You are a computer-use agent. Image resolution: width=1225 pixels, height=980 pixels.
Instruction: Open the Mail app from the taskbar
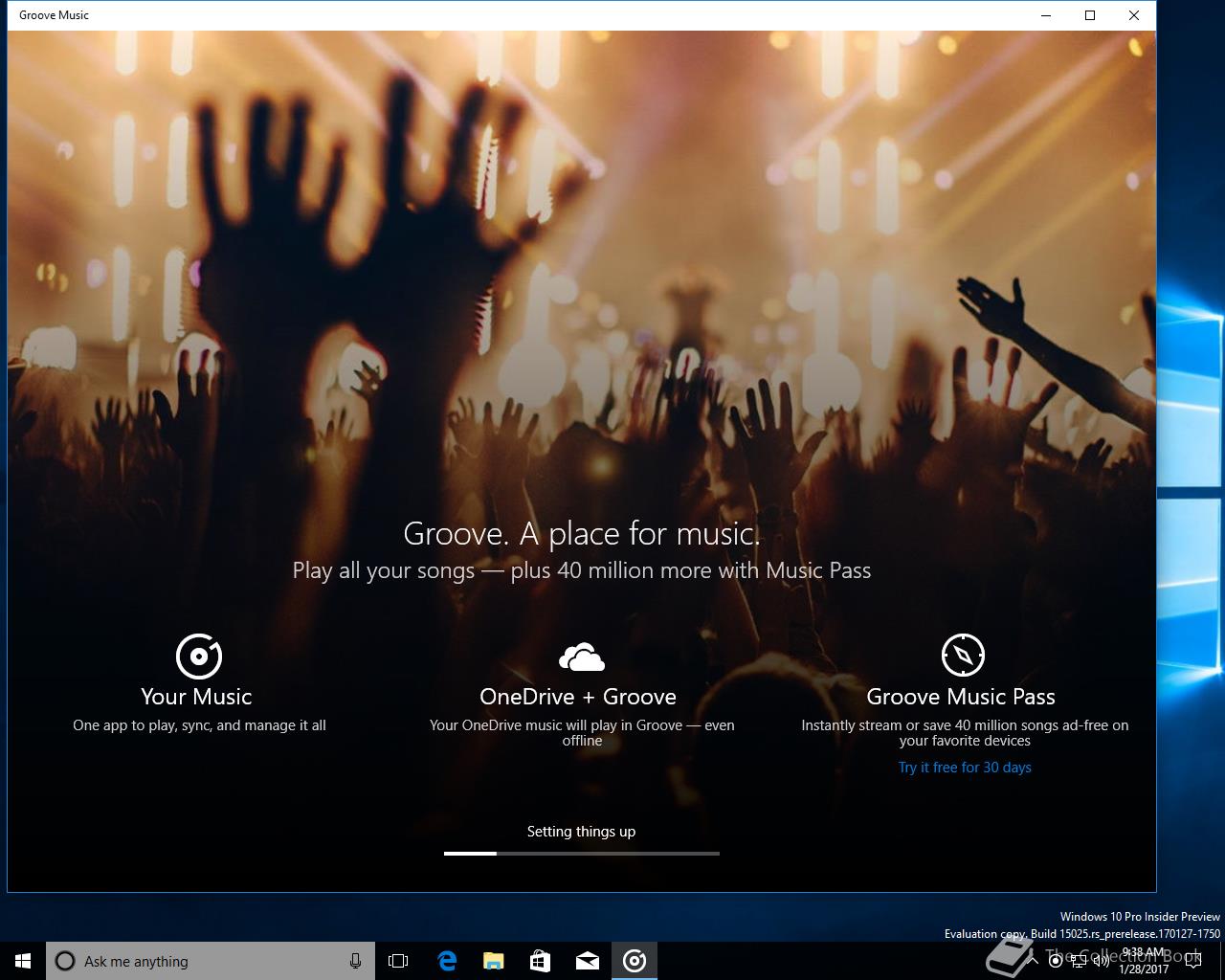click(x=587, y=961)
